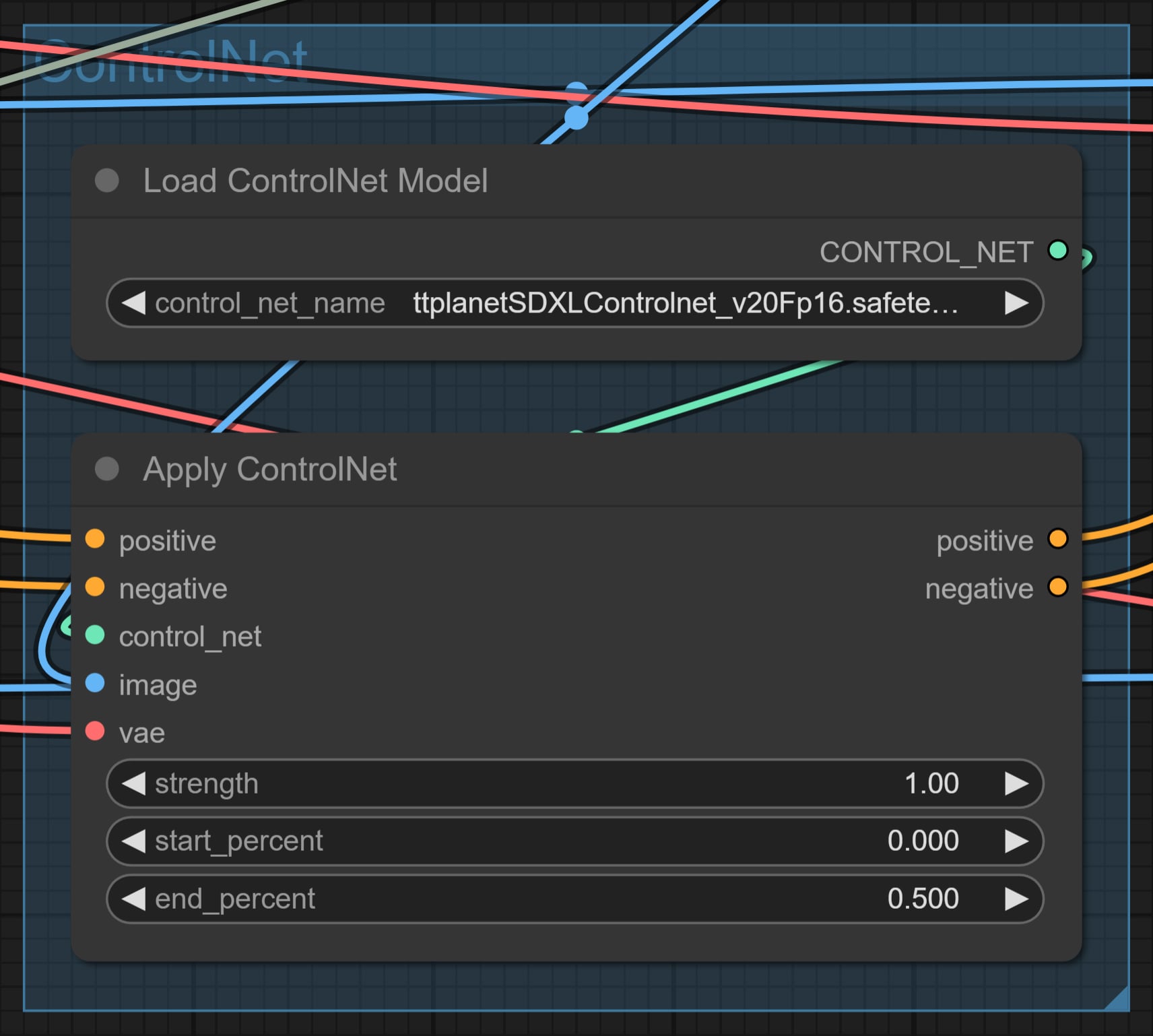Screen dimensions: 1153x1036
Task: Select next control_net_name with right arrow
Action: (1016, 303)
